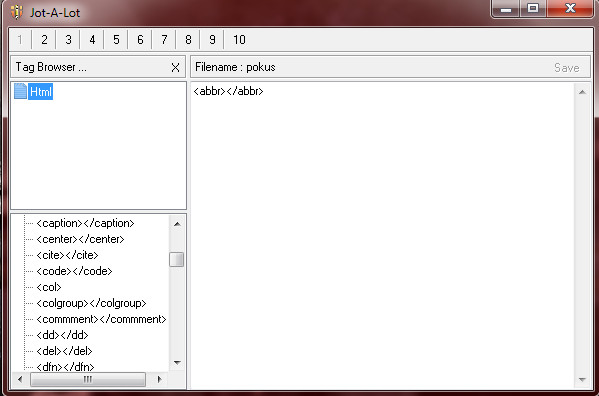Switch to note tab 5
599x396 pixels.
pos(116,40)
